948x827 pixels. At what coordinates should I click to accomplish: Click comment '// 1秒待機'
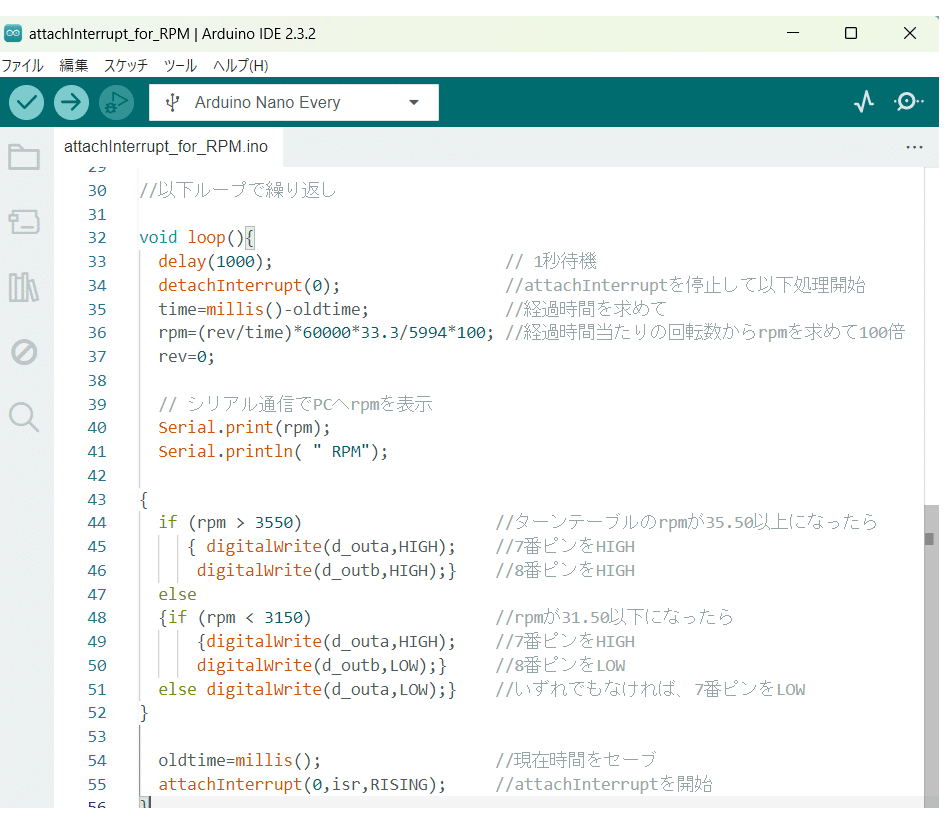(551, 261)
